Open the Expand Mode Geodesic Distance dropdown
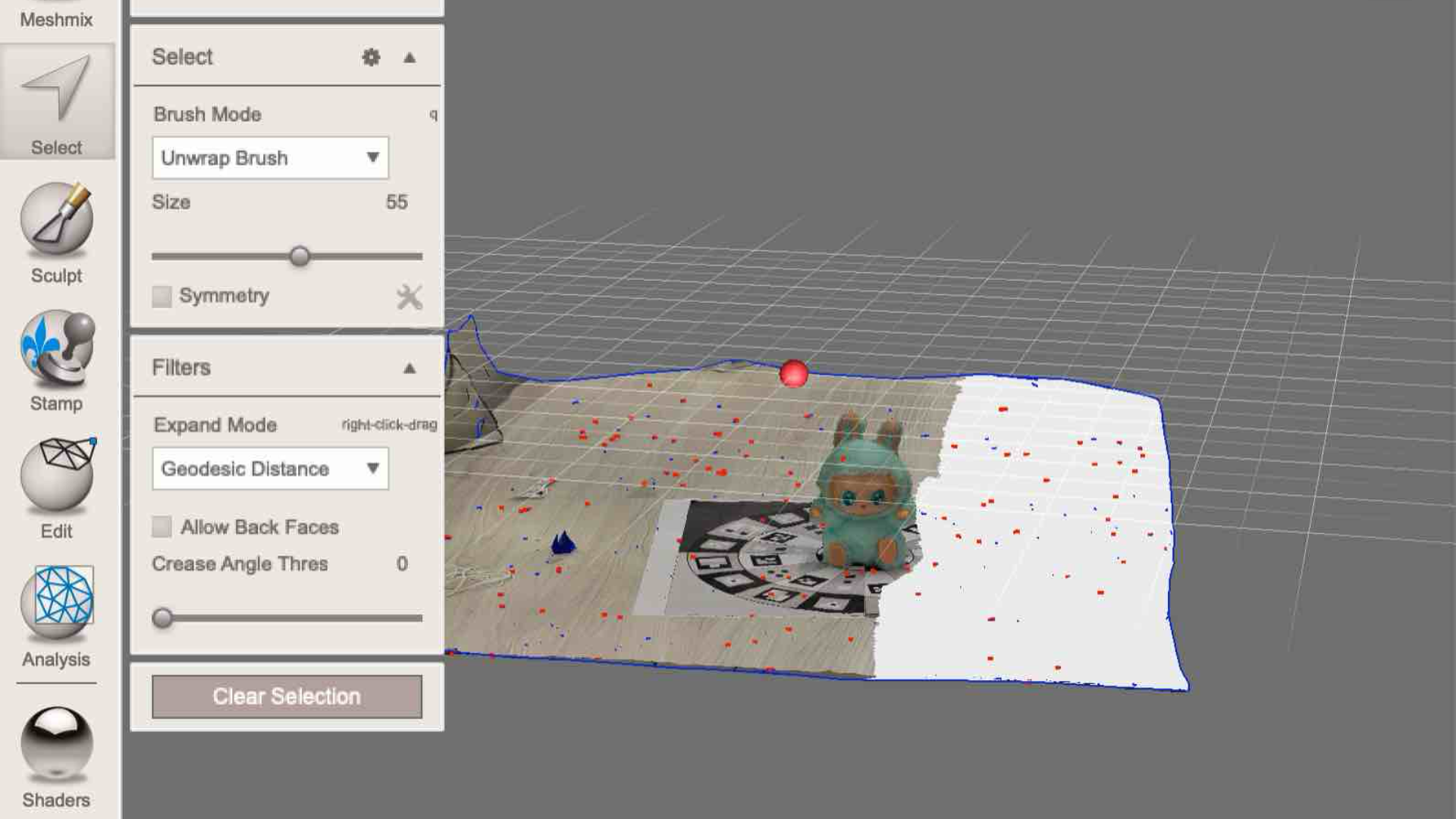Viewport: 1456px width, 819px height. click(x=269, y=469)
